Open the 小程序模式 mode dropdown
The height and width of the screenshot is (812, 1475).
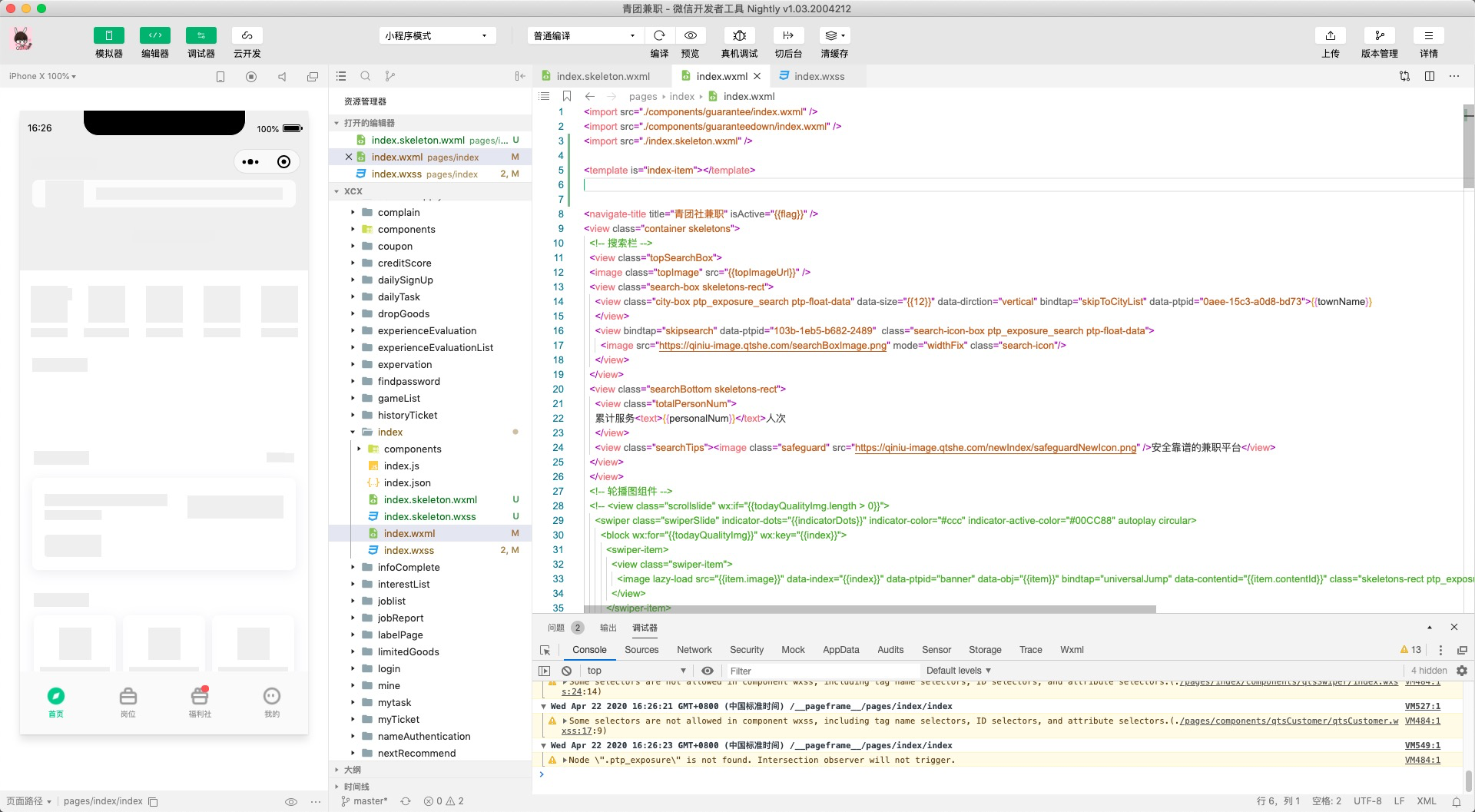click(x=436, y=36)
